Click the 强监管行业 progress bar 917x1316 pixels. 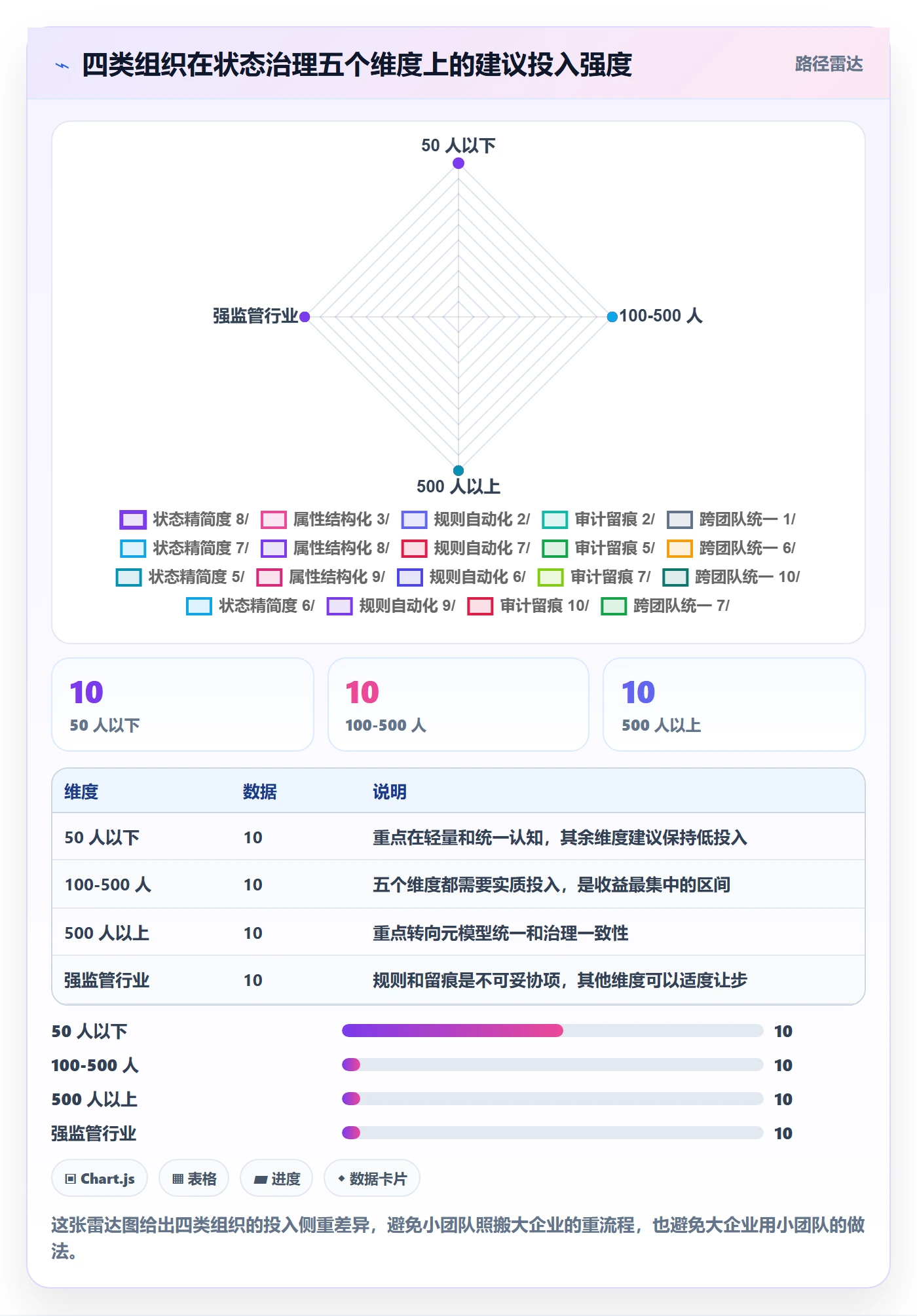552,1133
